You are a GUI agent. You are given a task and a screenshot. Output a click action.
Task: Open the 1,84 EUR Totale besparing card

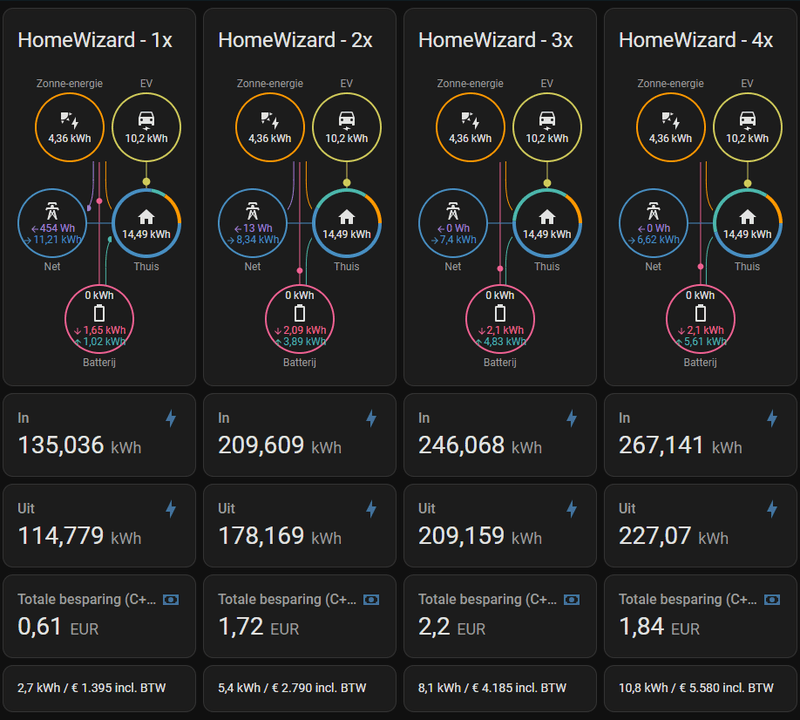[x=700, y=615]
